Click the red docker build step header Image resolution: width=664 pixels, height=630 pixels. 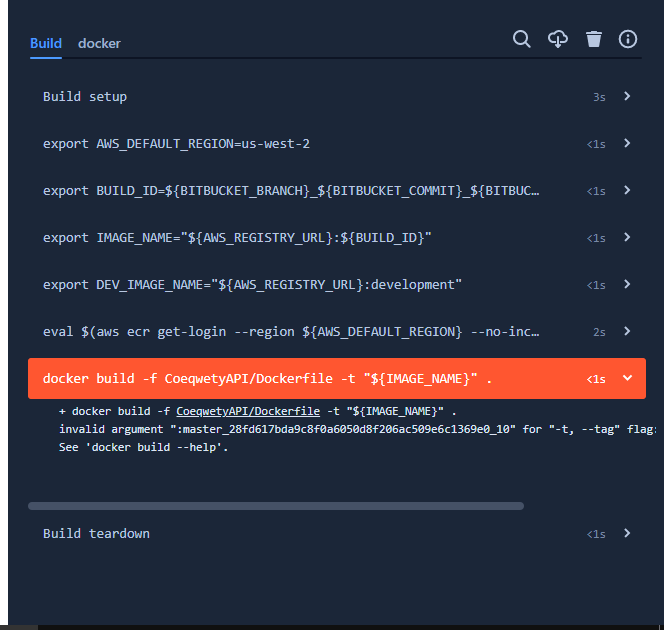click(337, 379)
